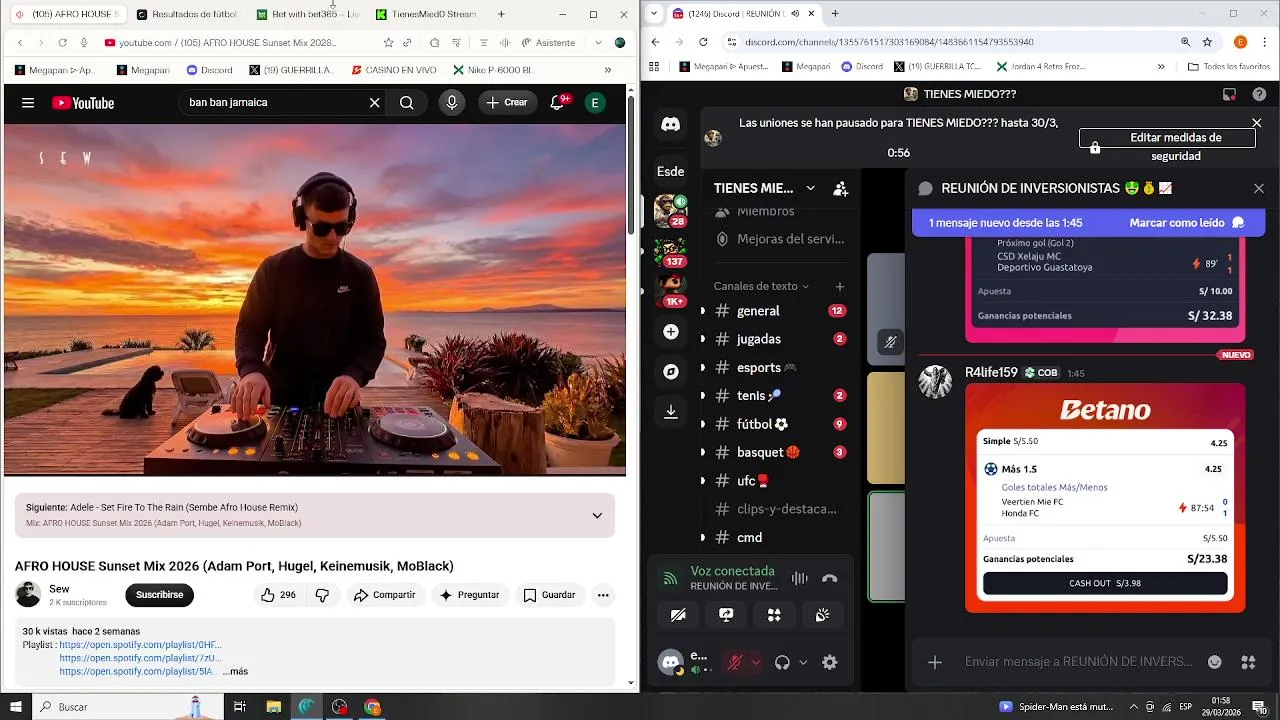Open the Discord window tab search dropdown
Image resolution: width=1280 pixels, height=720 pixels.
(653, 13)
